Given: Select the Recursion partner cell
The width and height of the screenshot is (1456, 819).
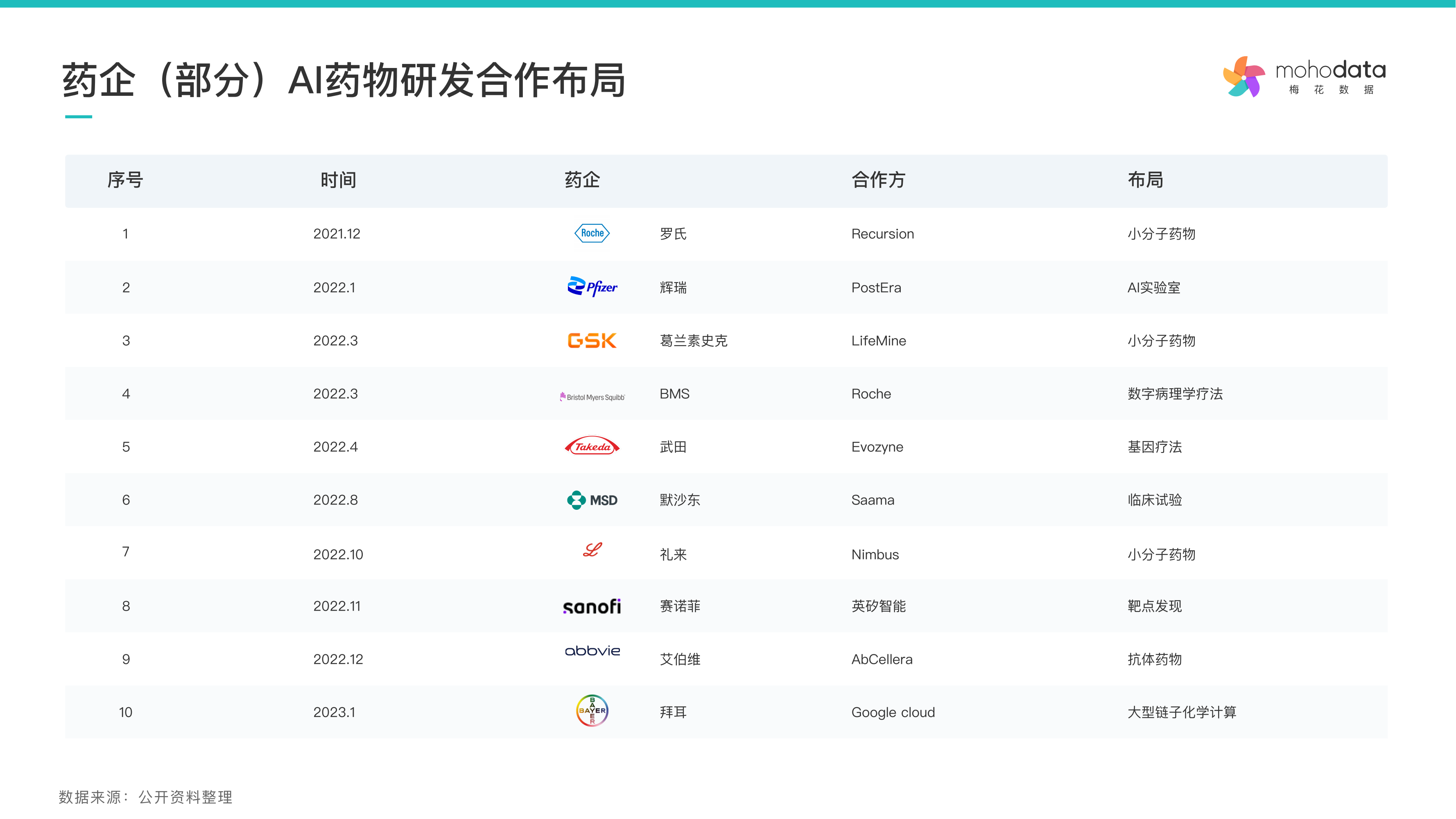Looking at the screenshot, I should [882, 234].
